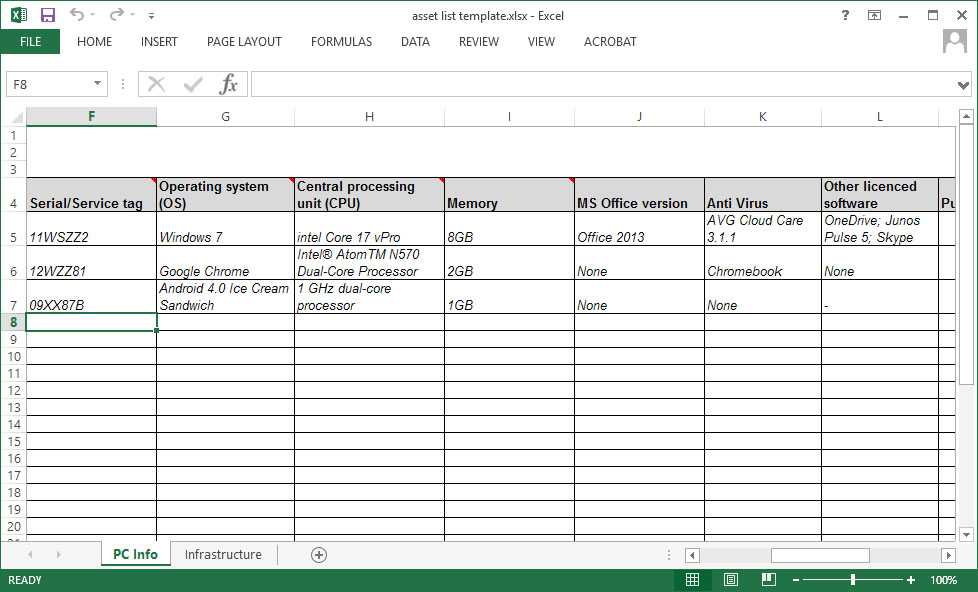The height and width of the screenshot is (592, 978).
Task: Expand the formula bar chevron
Action: click(963, 85)
